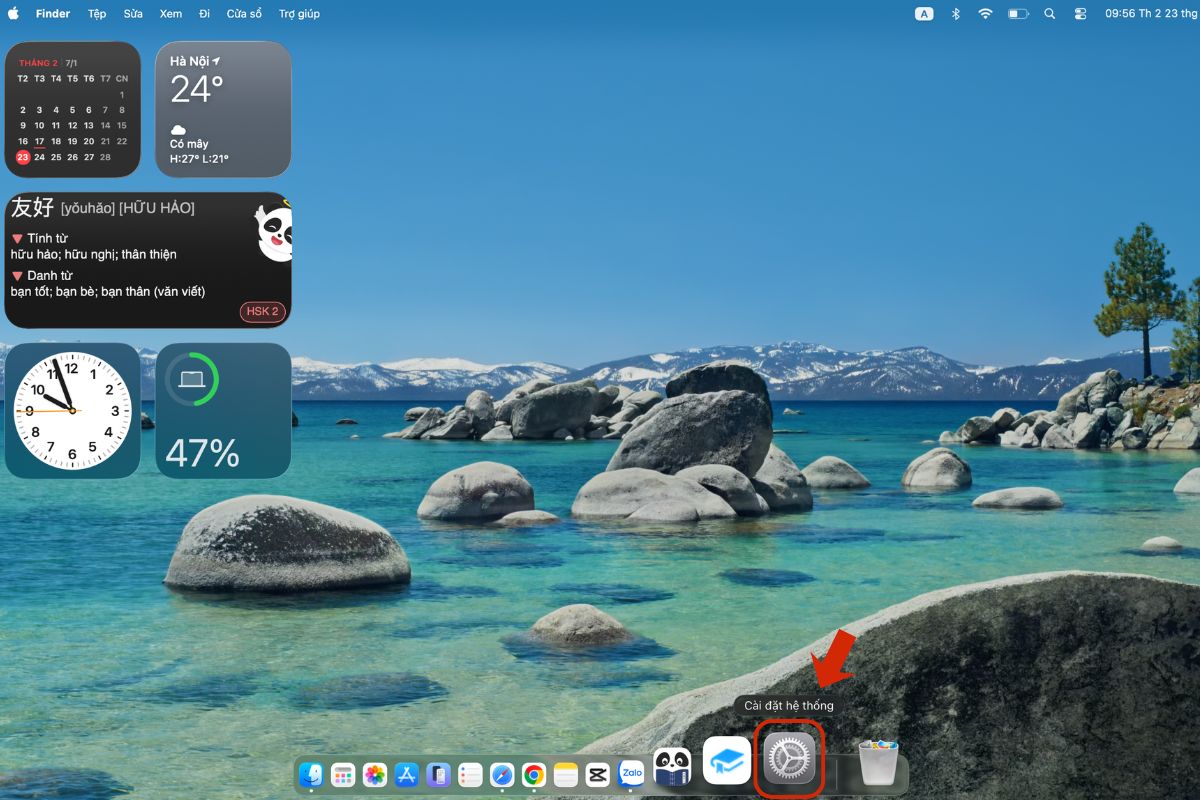Open the Bluetooth menu bar icon

click(x=955, y=14)
